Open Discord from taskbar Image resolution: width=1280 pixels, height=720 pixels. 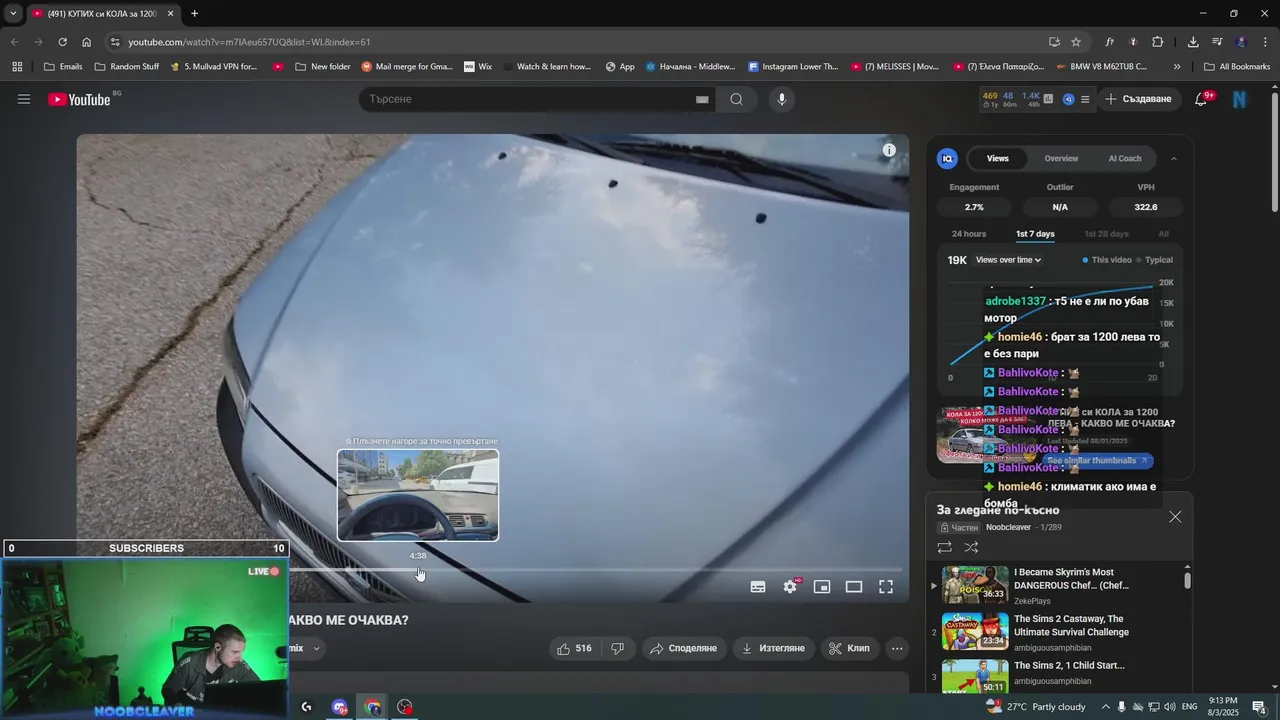click(340, 707)
